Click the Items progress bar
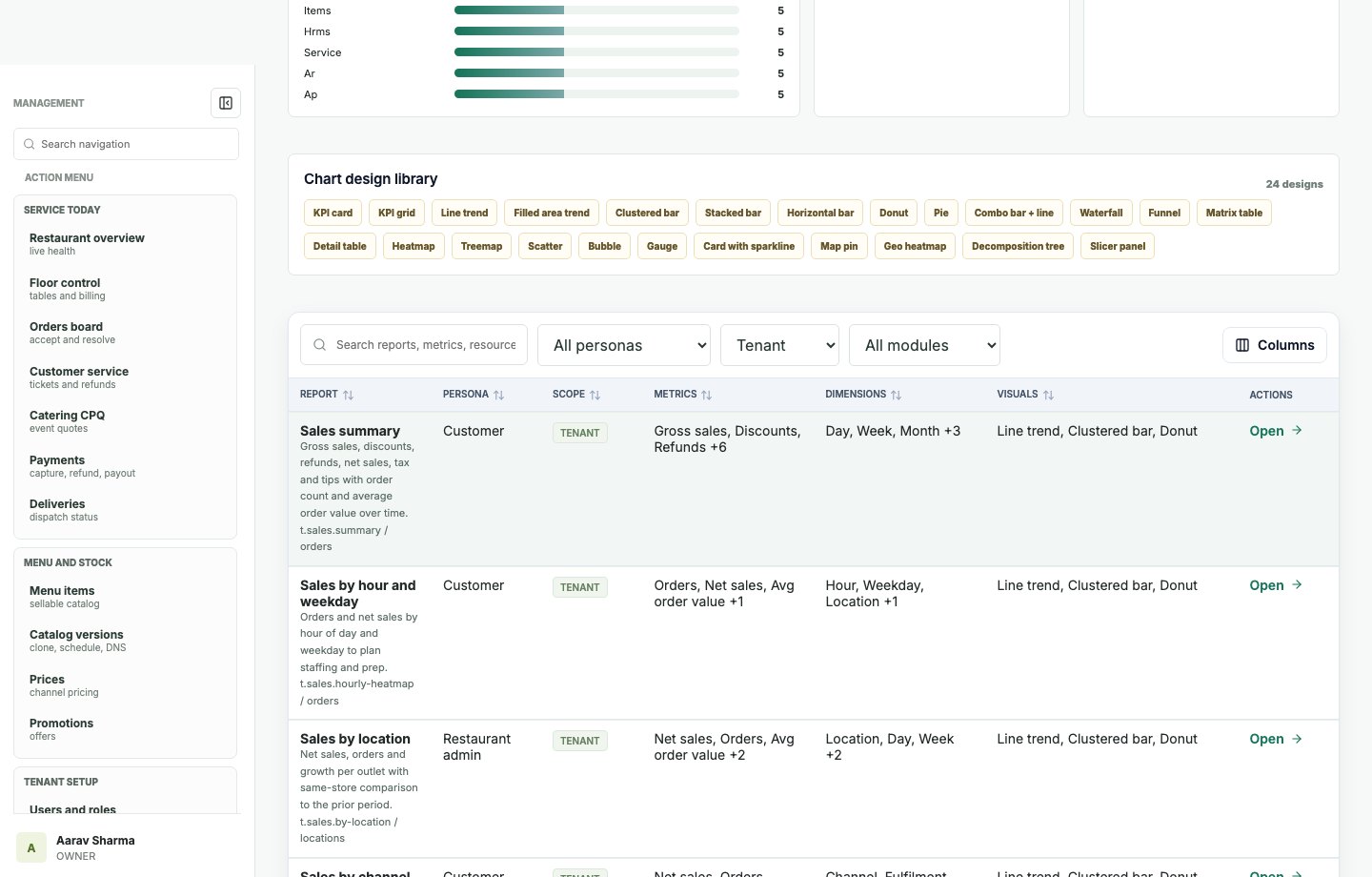The width and height of the screenshot is (1372, 877). tap(596, 10)
